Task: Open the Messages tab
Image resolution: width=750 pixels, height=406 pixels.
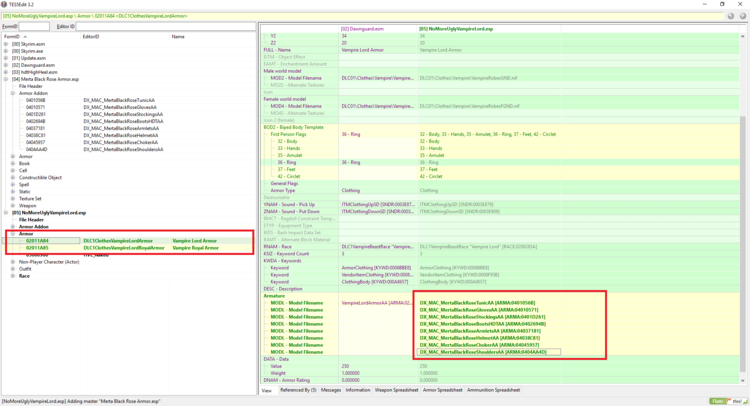Action: 331,390
